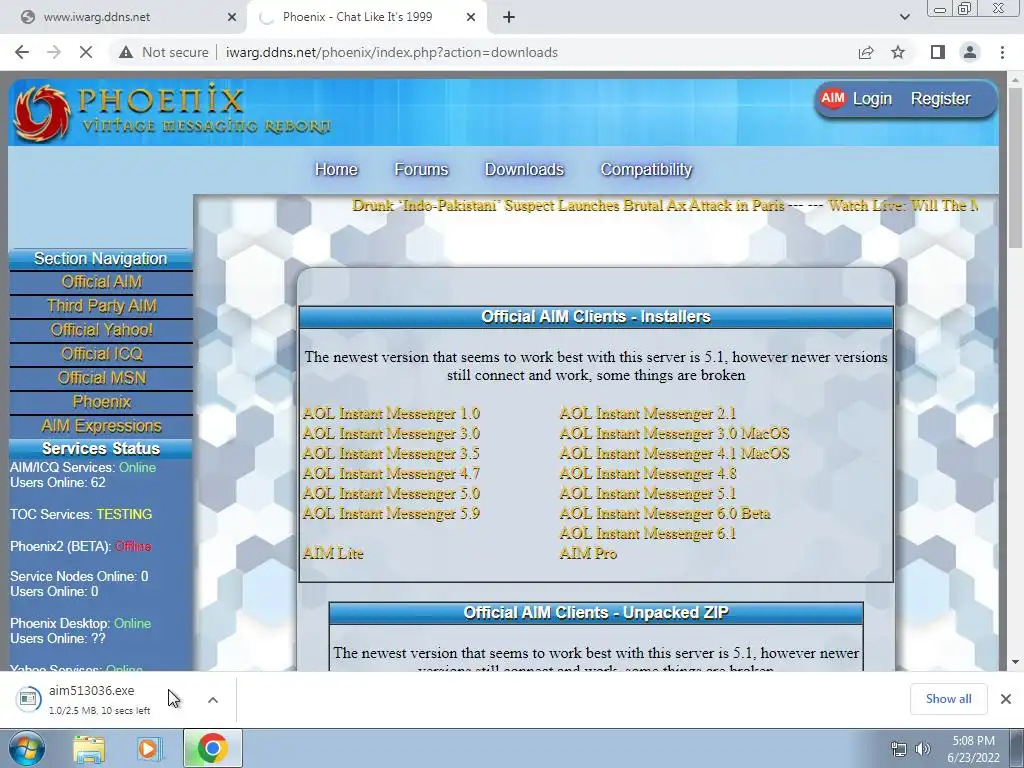Expand options for aim513036.exe download
This screenshot has width=1024, height=768.
(x=213, y=699)
